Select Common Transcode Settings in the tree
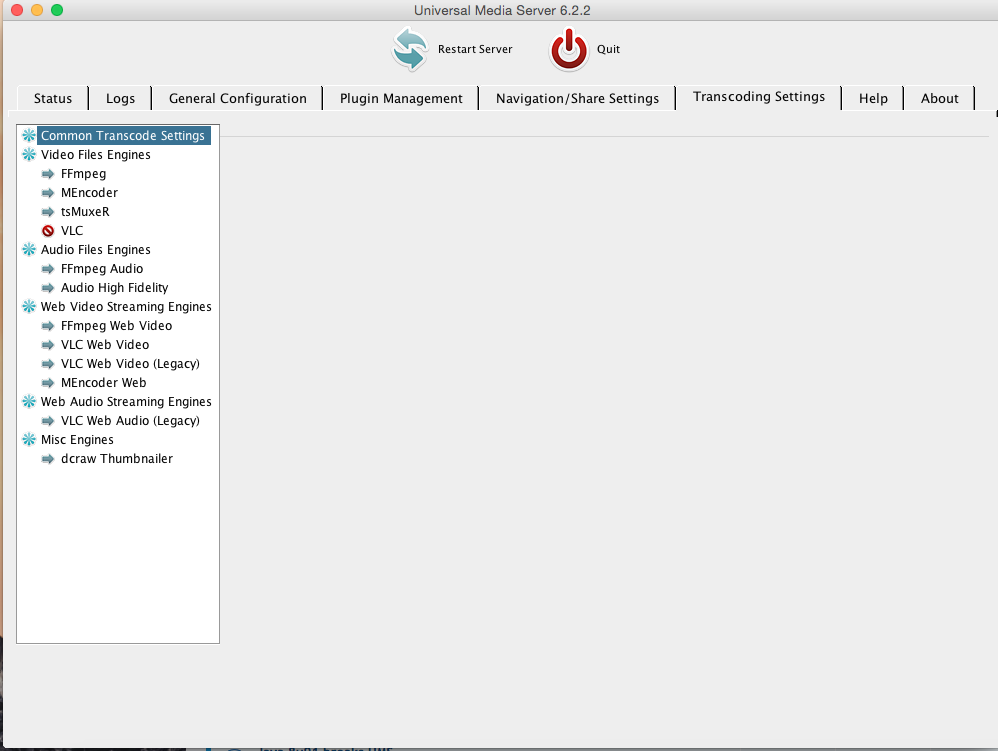 click(123, 136)
